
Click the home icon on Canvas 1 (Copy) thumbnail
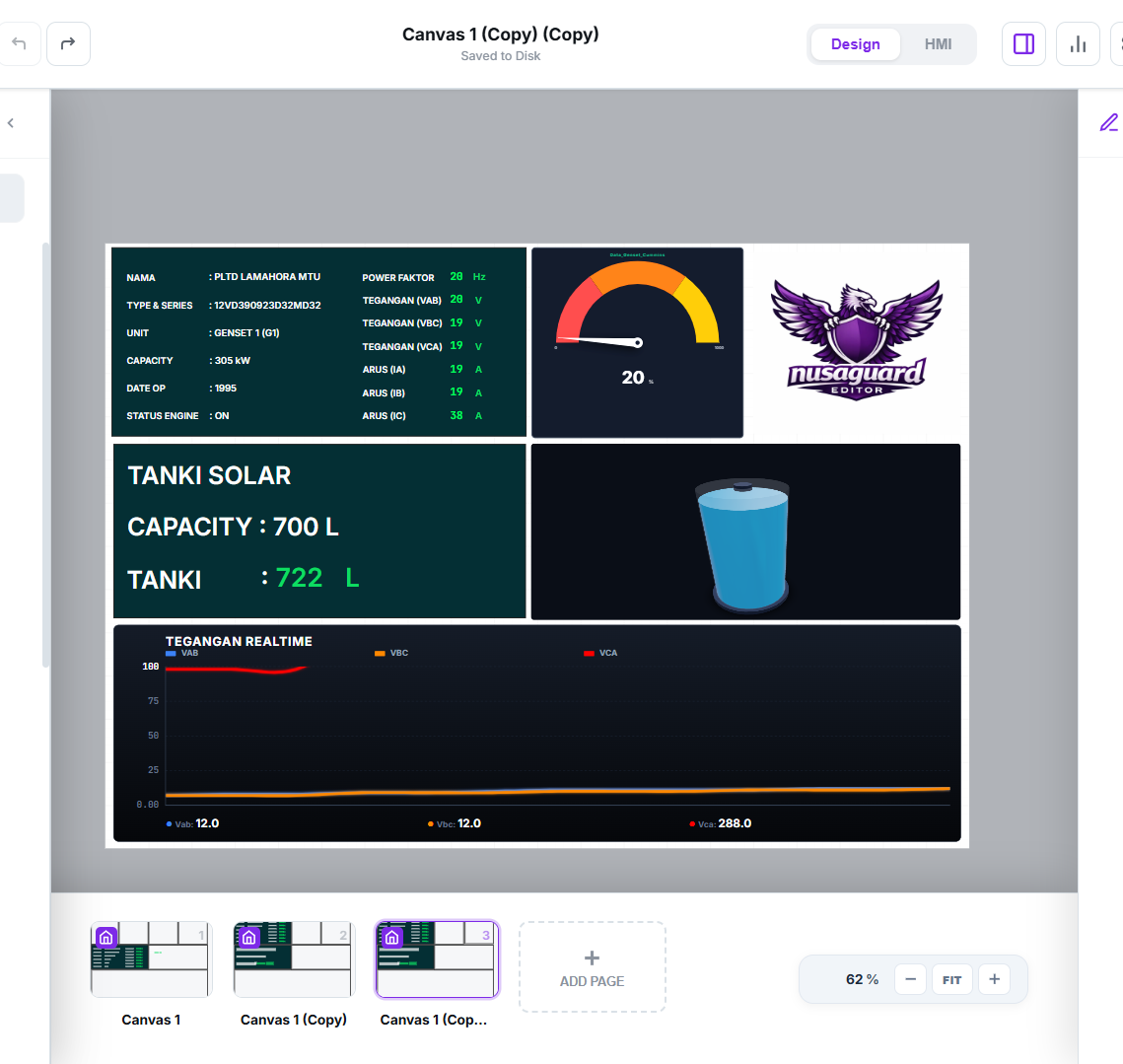click(248, 937)
